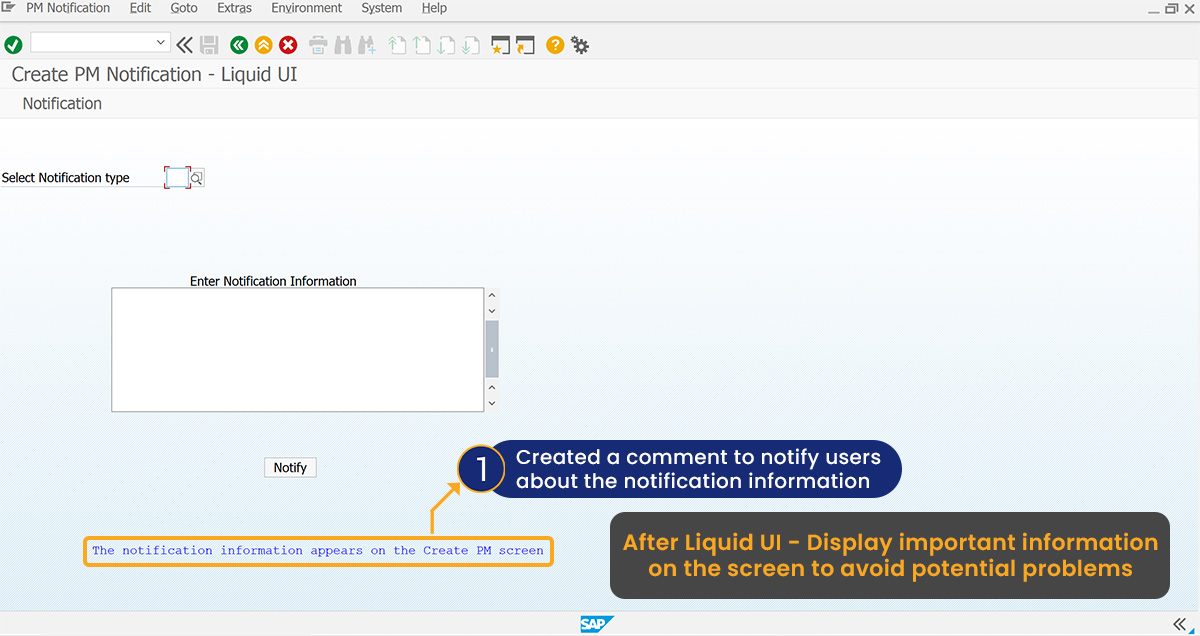Open the PM Notification menu

coord(68,8)
